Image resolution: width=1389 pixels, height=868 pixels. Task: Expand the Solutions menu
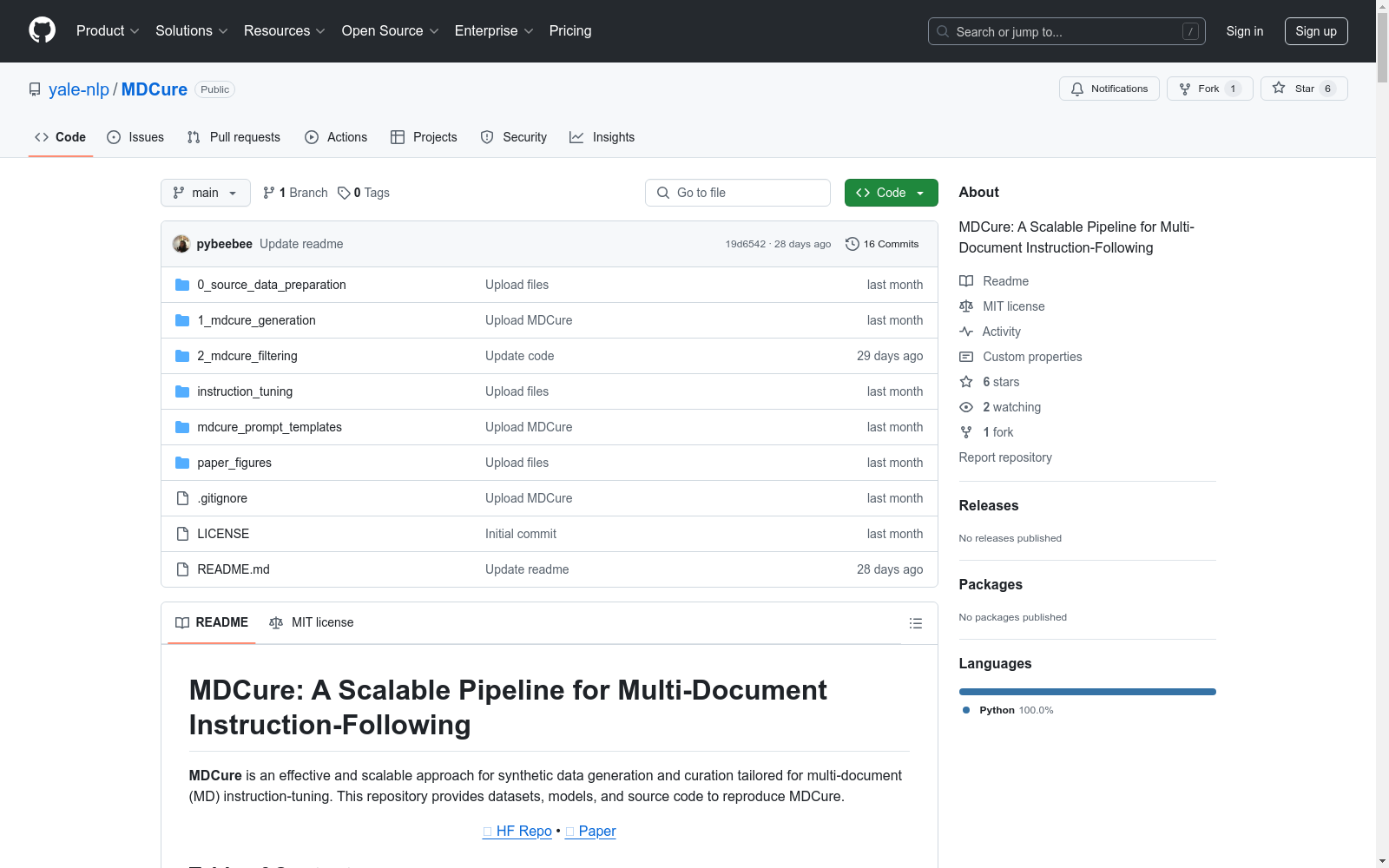[x=192, y=31]
